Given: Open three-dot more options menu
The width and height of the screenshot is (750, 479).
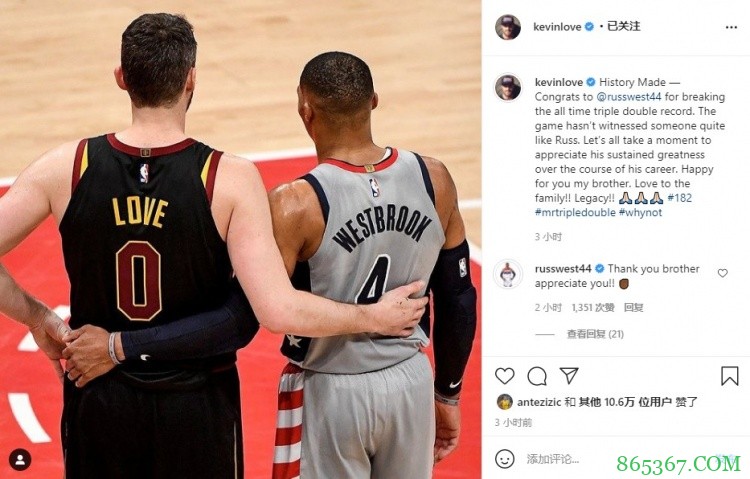Looking at the screenshot, I should click(731, 27).
